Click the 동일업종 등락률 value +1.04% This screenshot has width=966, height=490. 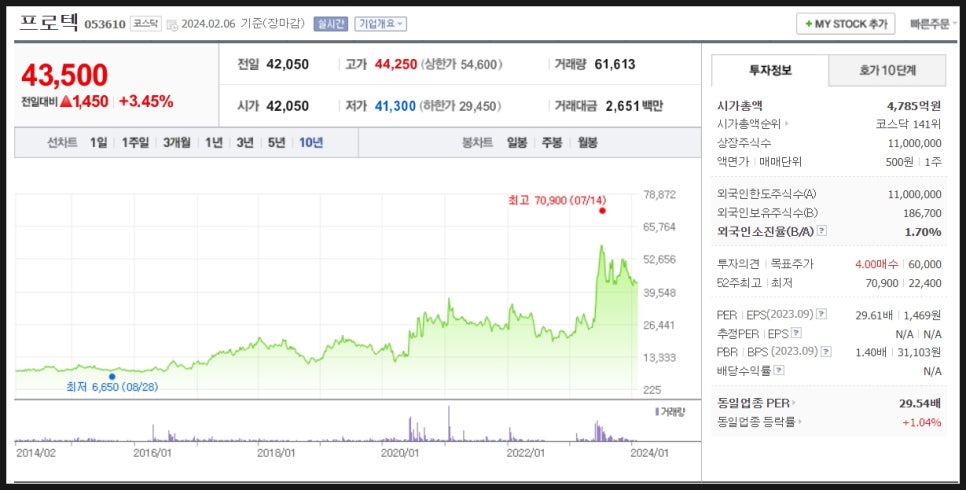pos(922,422)
